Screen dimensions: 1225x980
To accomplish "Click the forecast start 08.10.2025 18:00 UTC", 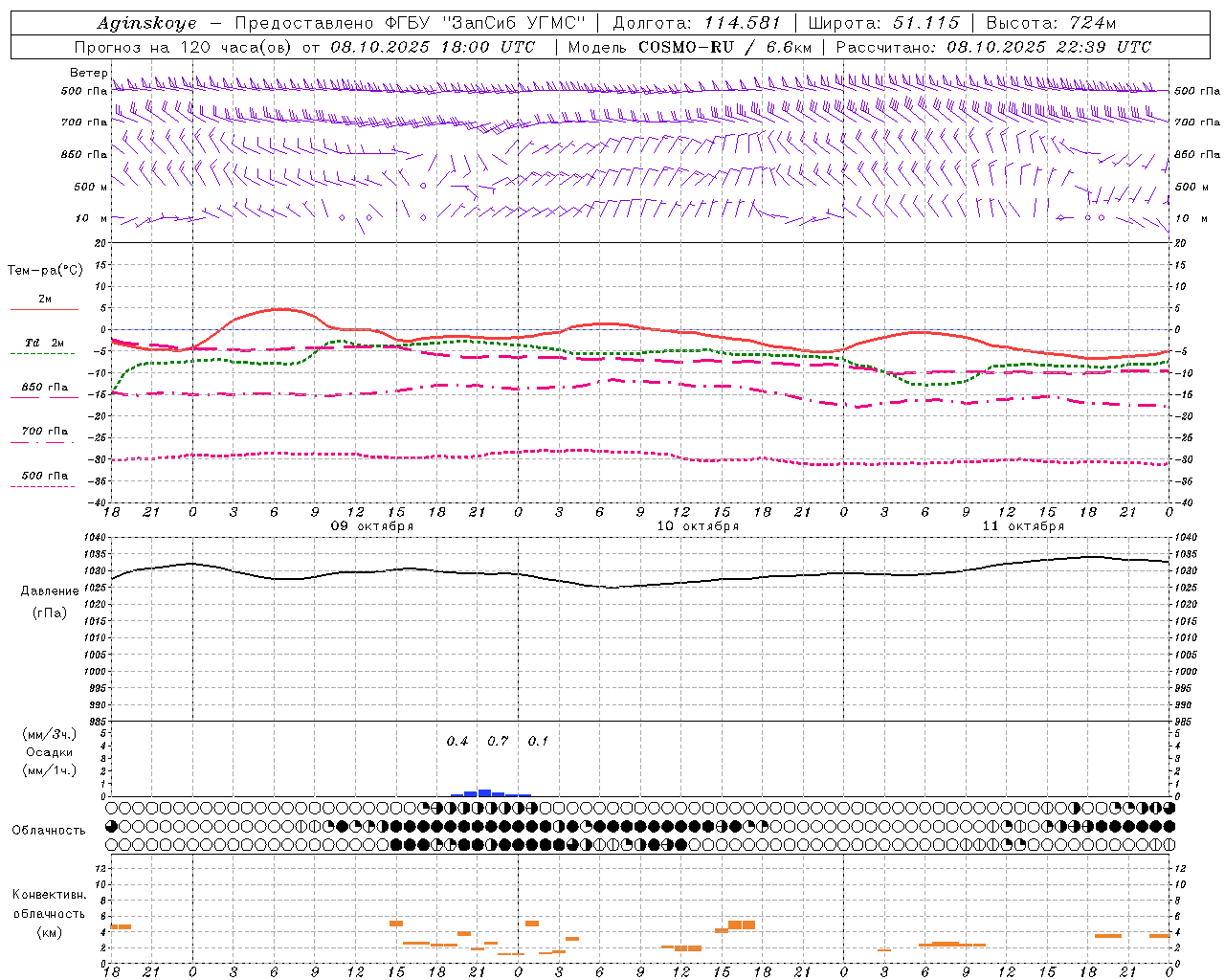I will coord(433,47).
